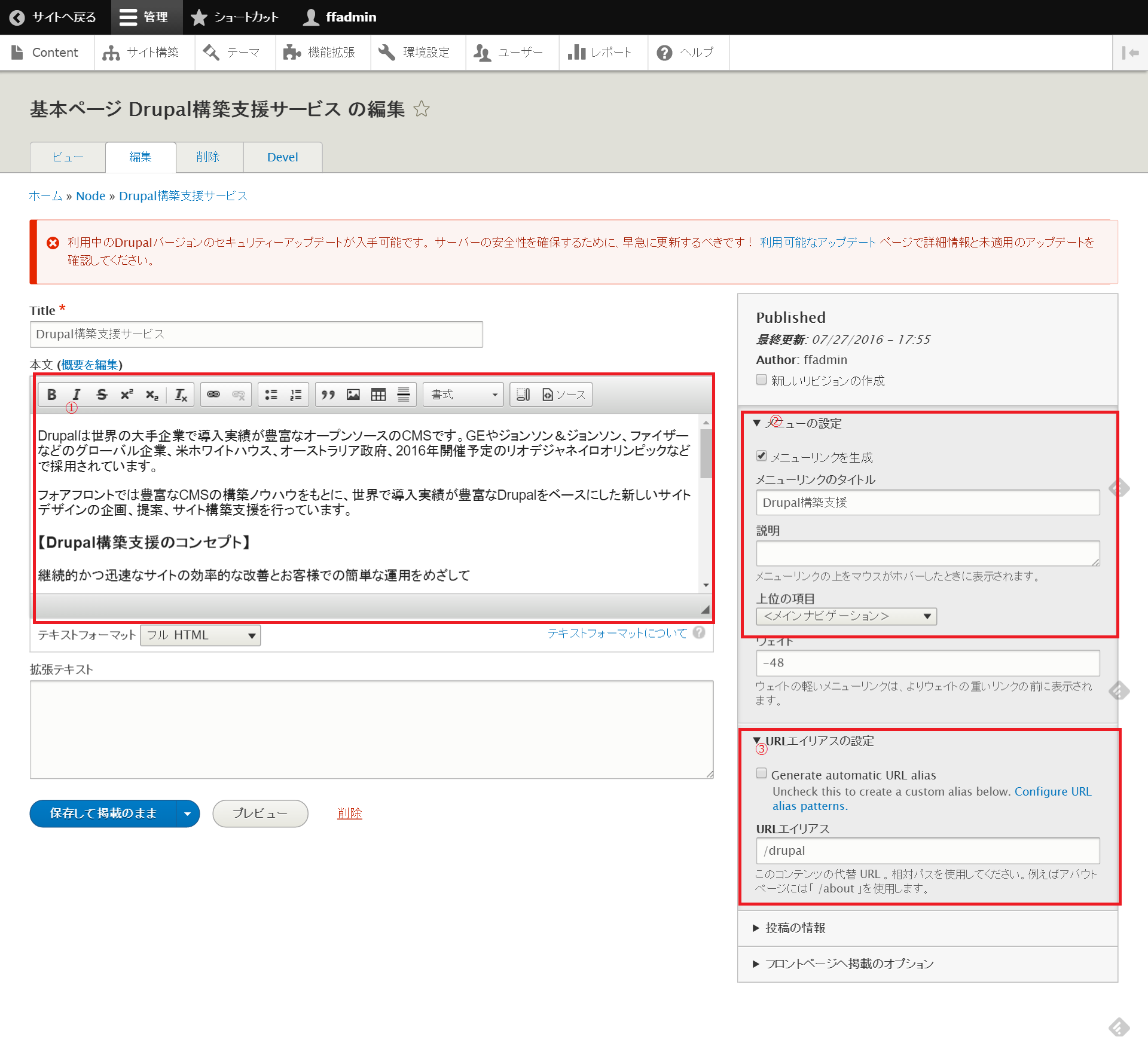Toggle bold formatting in editor toolbar

click(52, 395)
